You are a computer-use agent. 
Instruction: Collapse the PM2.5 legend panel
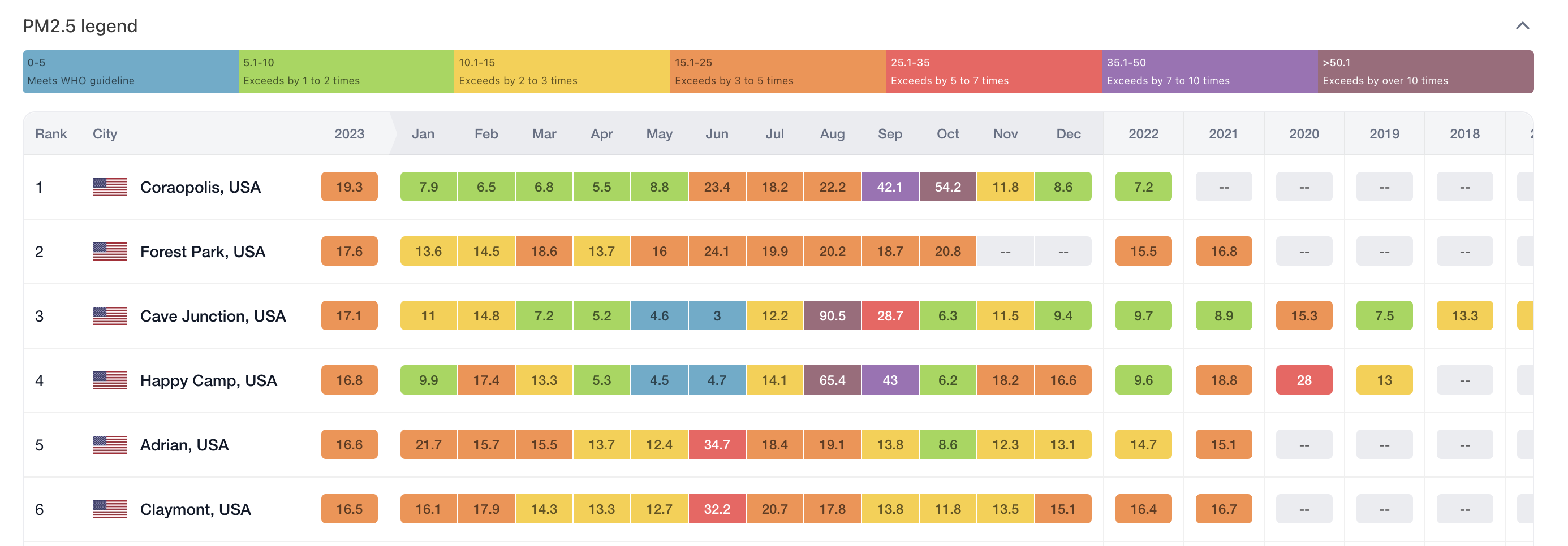pos(1522,25)
